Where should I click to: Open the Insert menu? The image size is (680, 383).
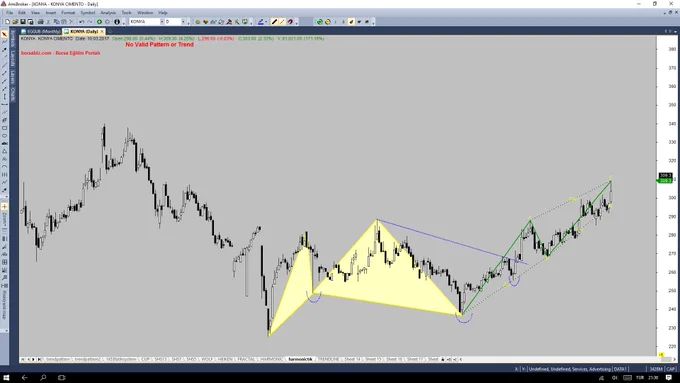[x=51, y=13]
